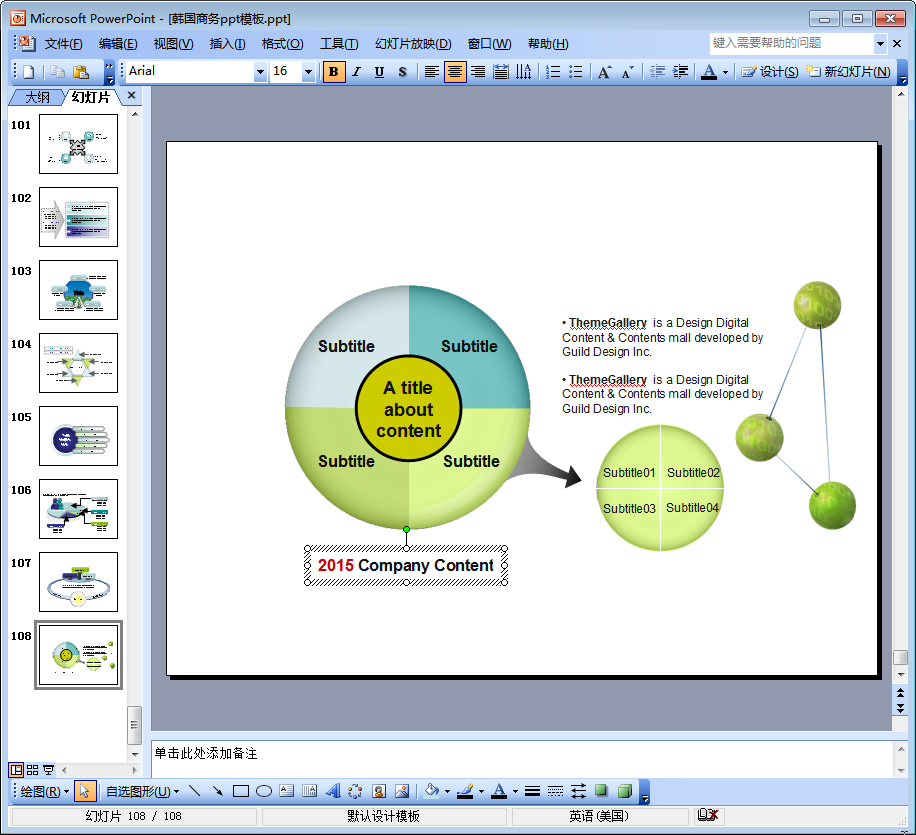Screen dimensions: 916x835
Task: Click the 新幻灯片(N) new slide button
Action: [x=849, y=72]
